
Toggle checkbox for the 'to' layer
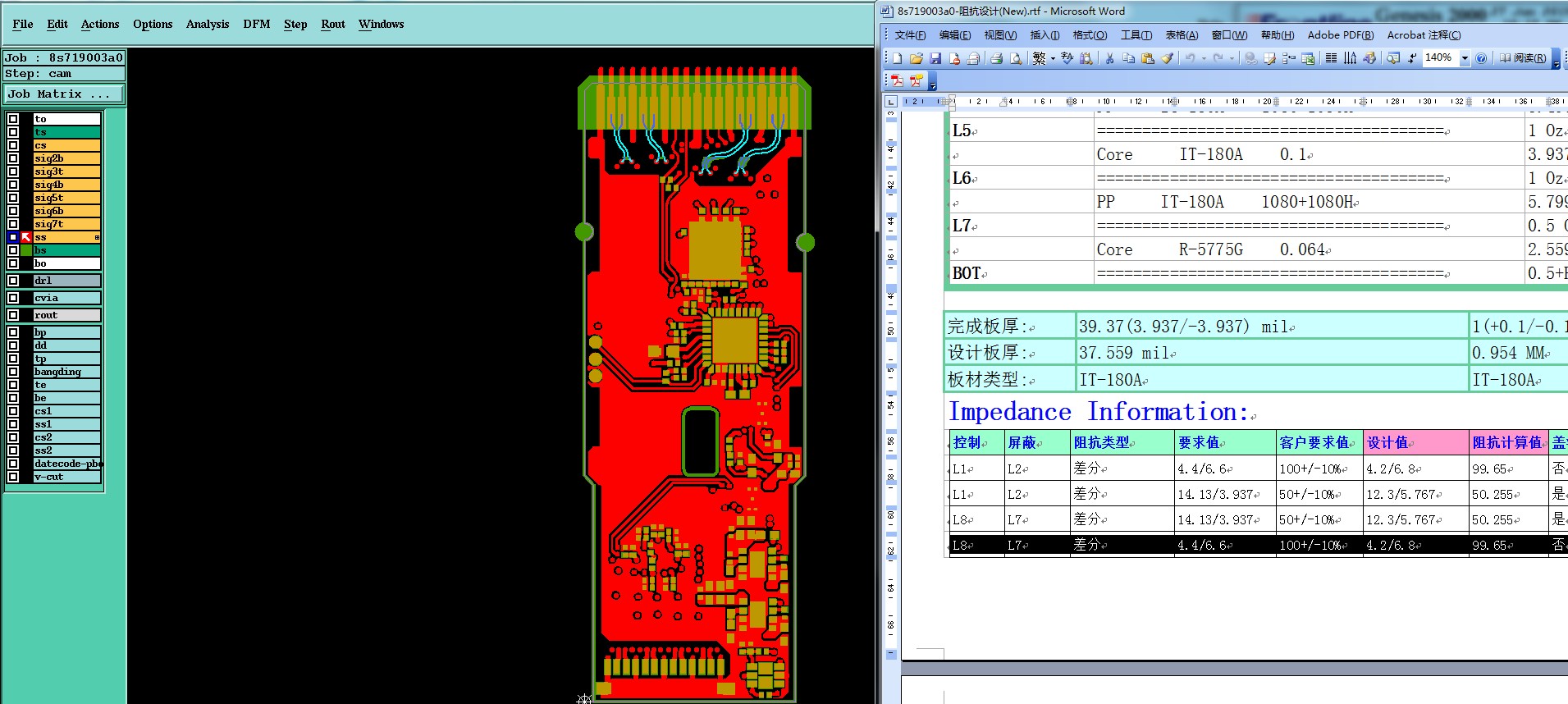tap(13, 119)
